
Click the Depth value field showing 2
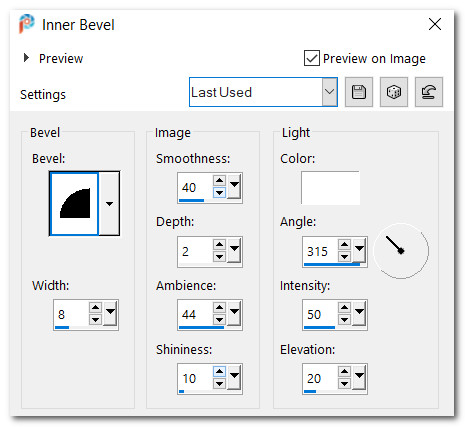[x=196, y=251]
